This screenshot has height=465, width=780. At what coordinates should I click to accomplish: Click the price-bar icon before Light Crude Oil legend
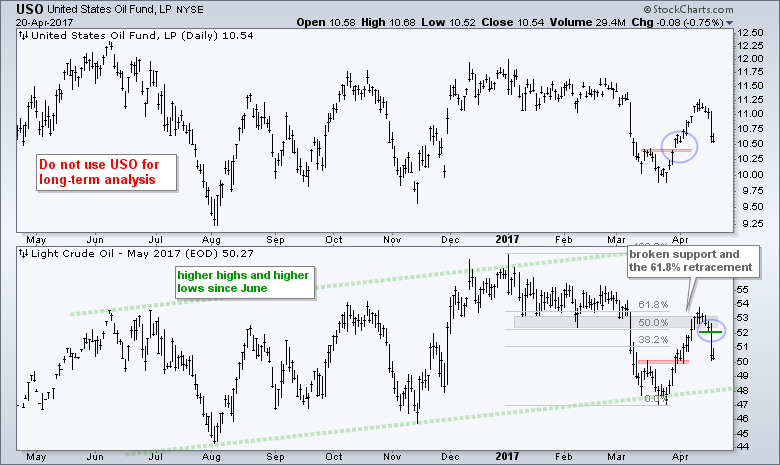pos(23,254)
